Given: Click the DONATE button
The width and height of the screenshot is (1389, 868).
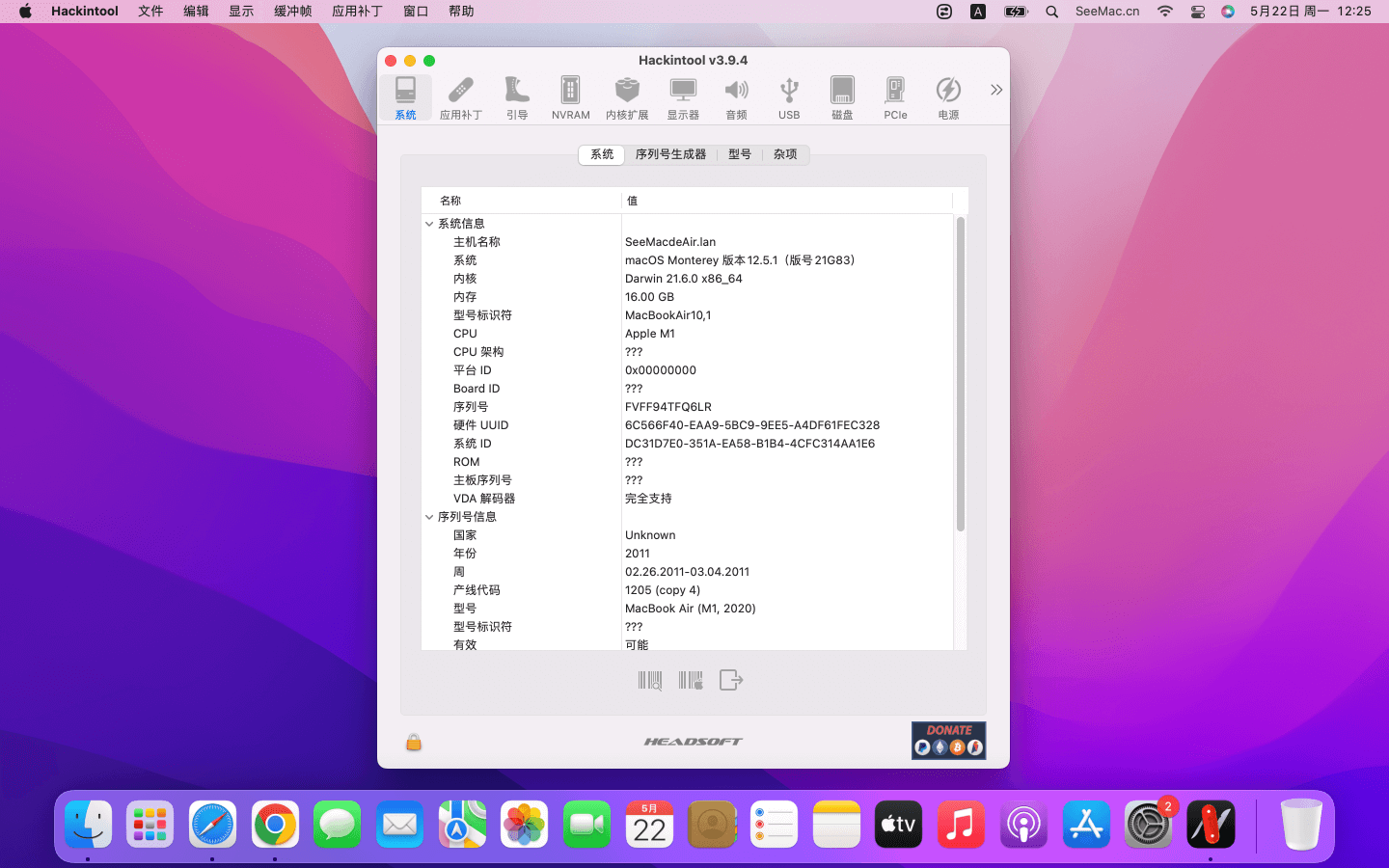Looking at the screenshot, I should tap(948, 740).
